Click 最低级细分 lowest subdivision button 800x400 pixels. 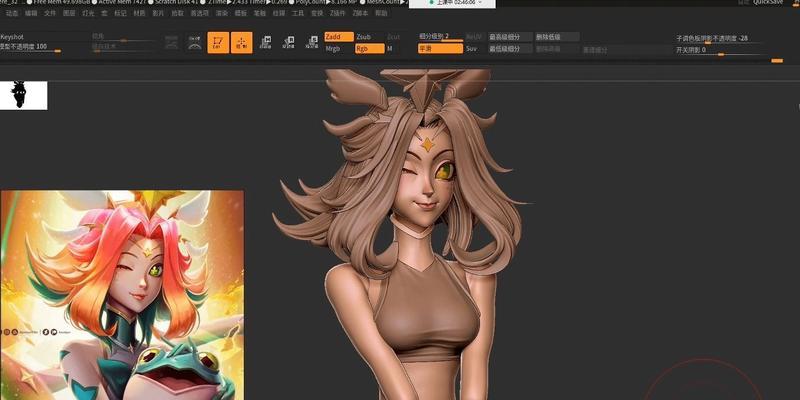pyautogui.click(x=510, y=49)
